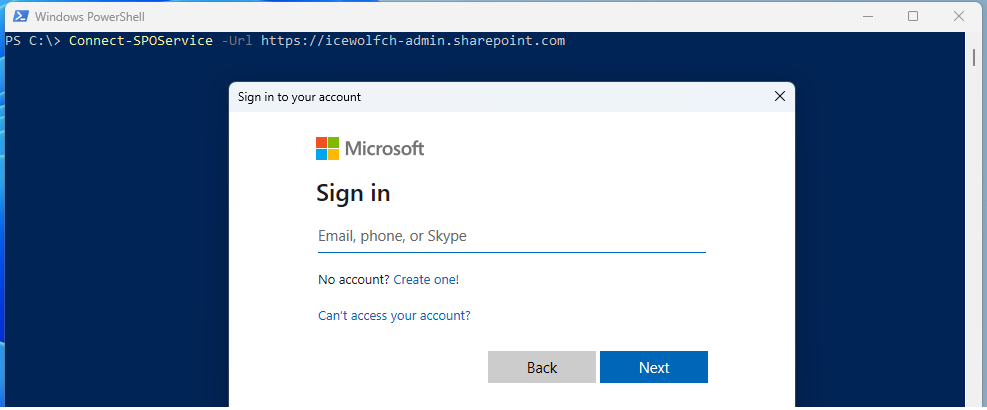
Task: Maximize the Windows PowerShell window
Action: point(913,16)
